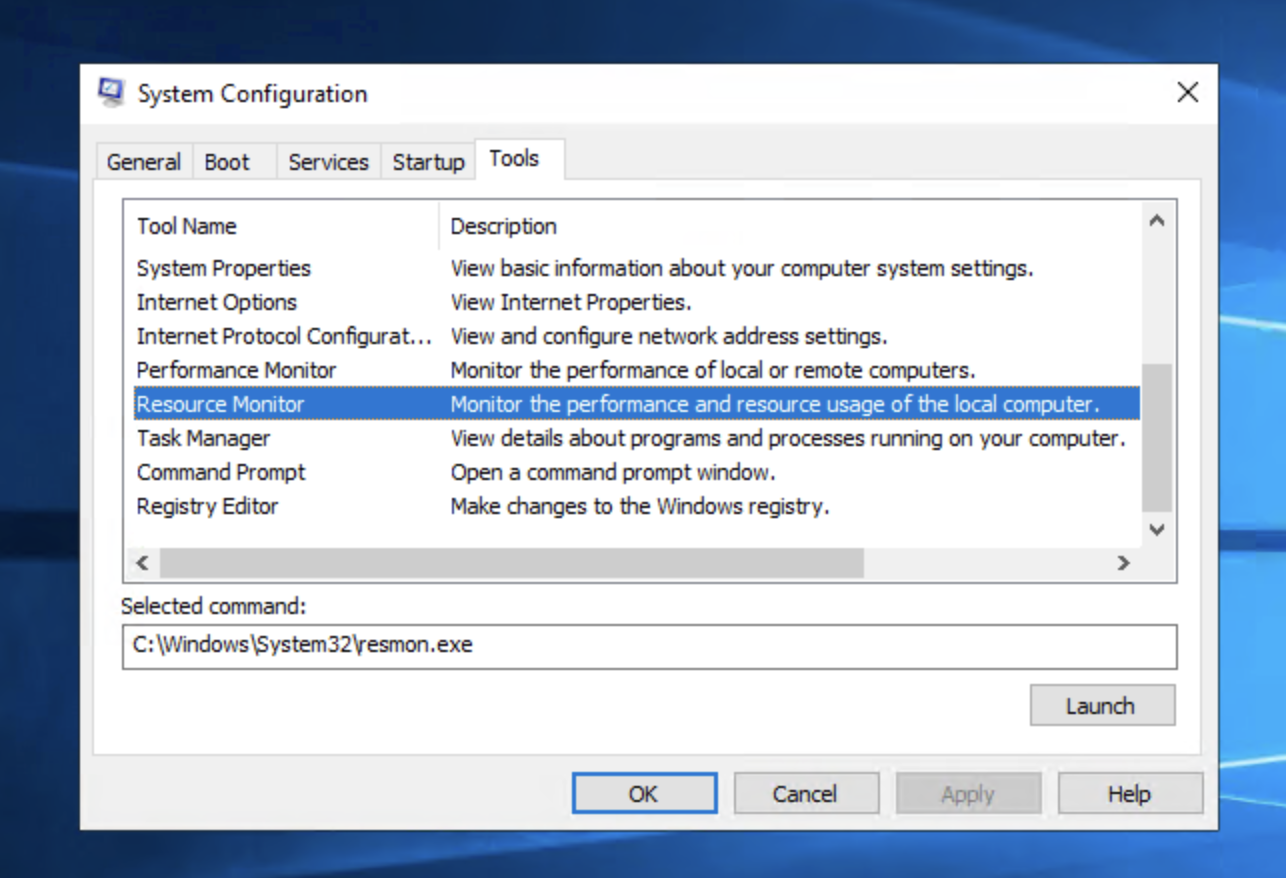The height and width of the screenshot is (878, 1286).
Task: Click the vertical scrollbar up arrow
Action: [x=1157, y=221]
